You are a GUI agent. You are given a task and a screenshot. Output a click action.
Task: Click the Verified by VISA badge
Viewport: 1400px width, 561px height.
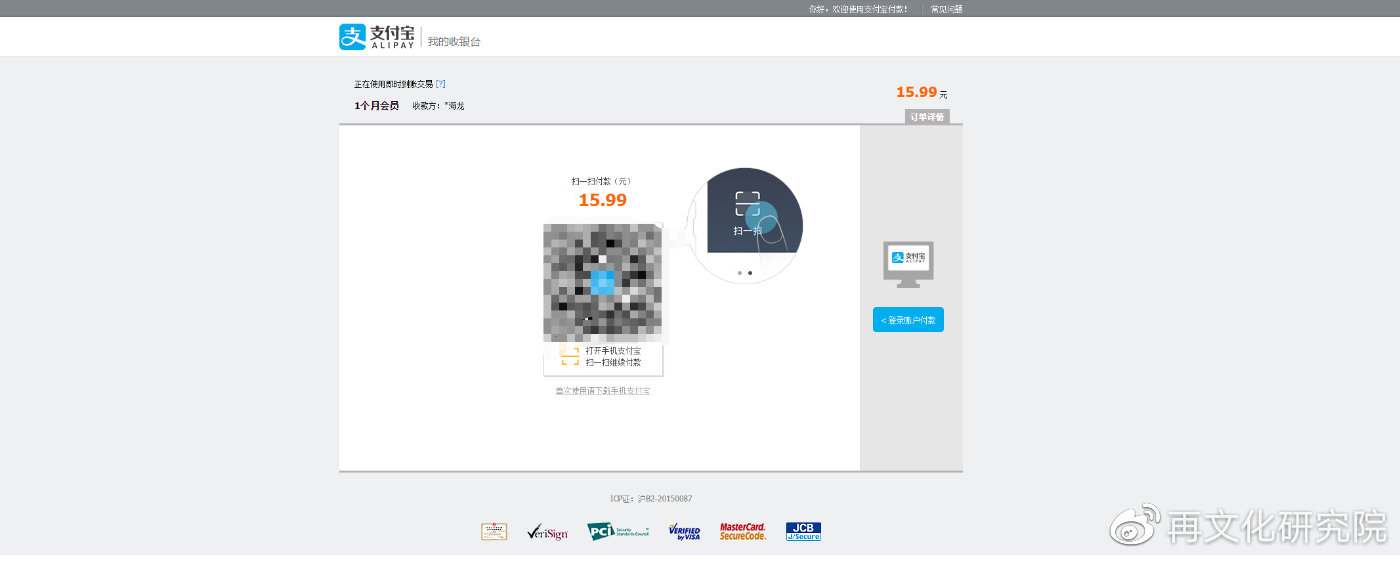tap(684, 532)
